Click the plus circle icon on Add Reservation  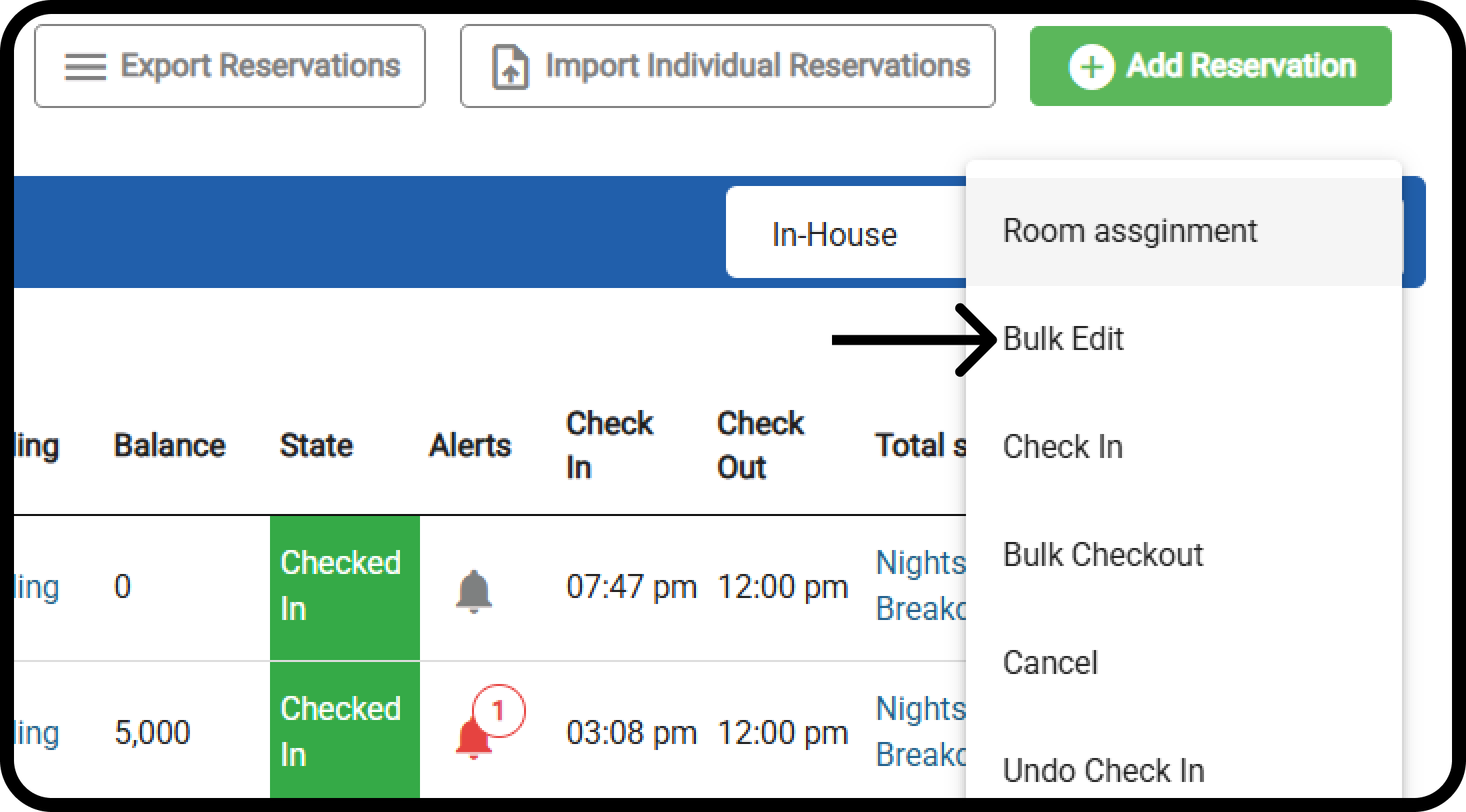coord(1091,67)
